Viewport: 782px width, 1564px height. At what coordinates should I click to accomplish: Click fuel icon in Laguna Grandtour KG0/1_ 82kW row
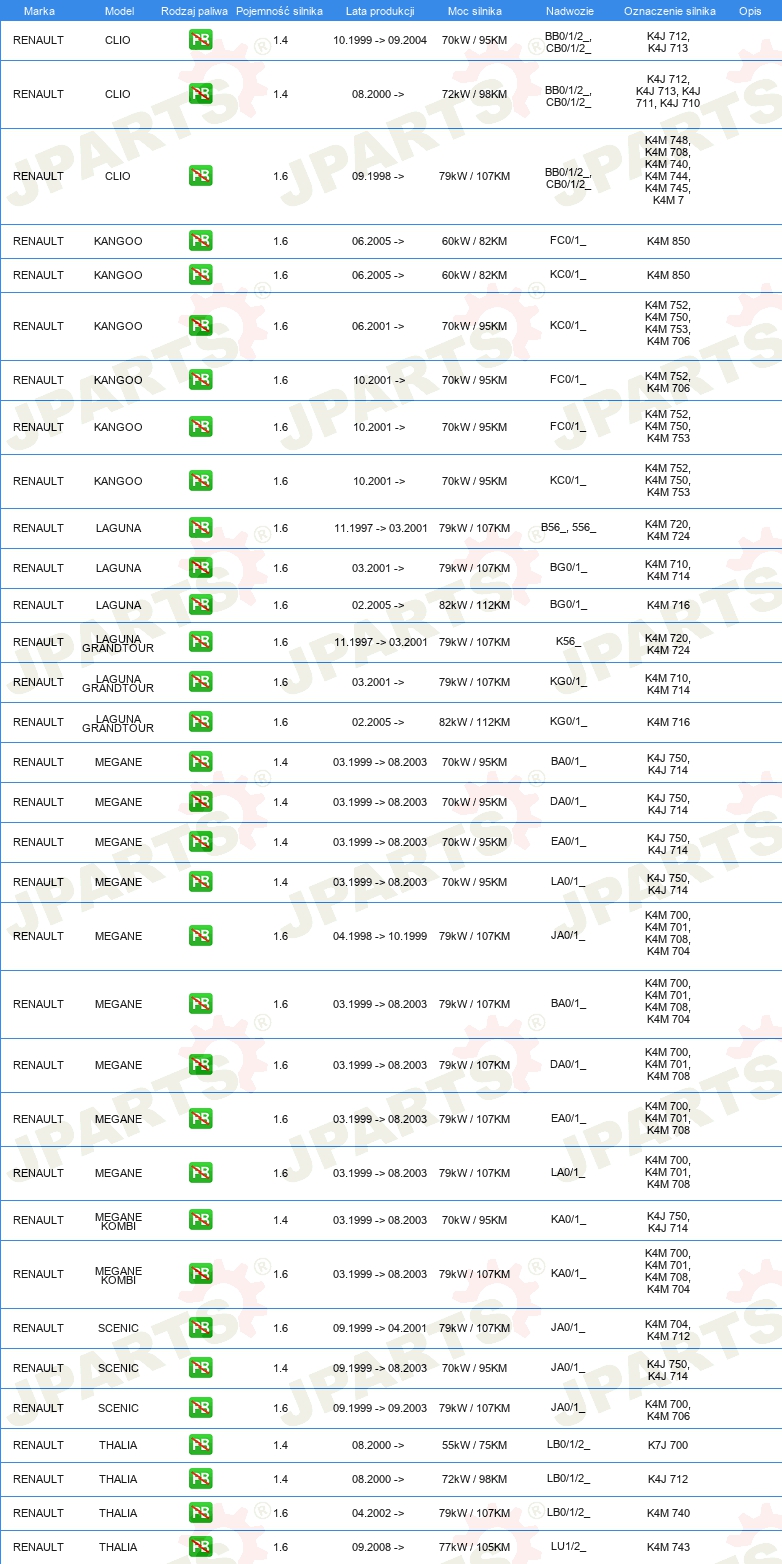click(200, 722)
